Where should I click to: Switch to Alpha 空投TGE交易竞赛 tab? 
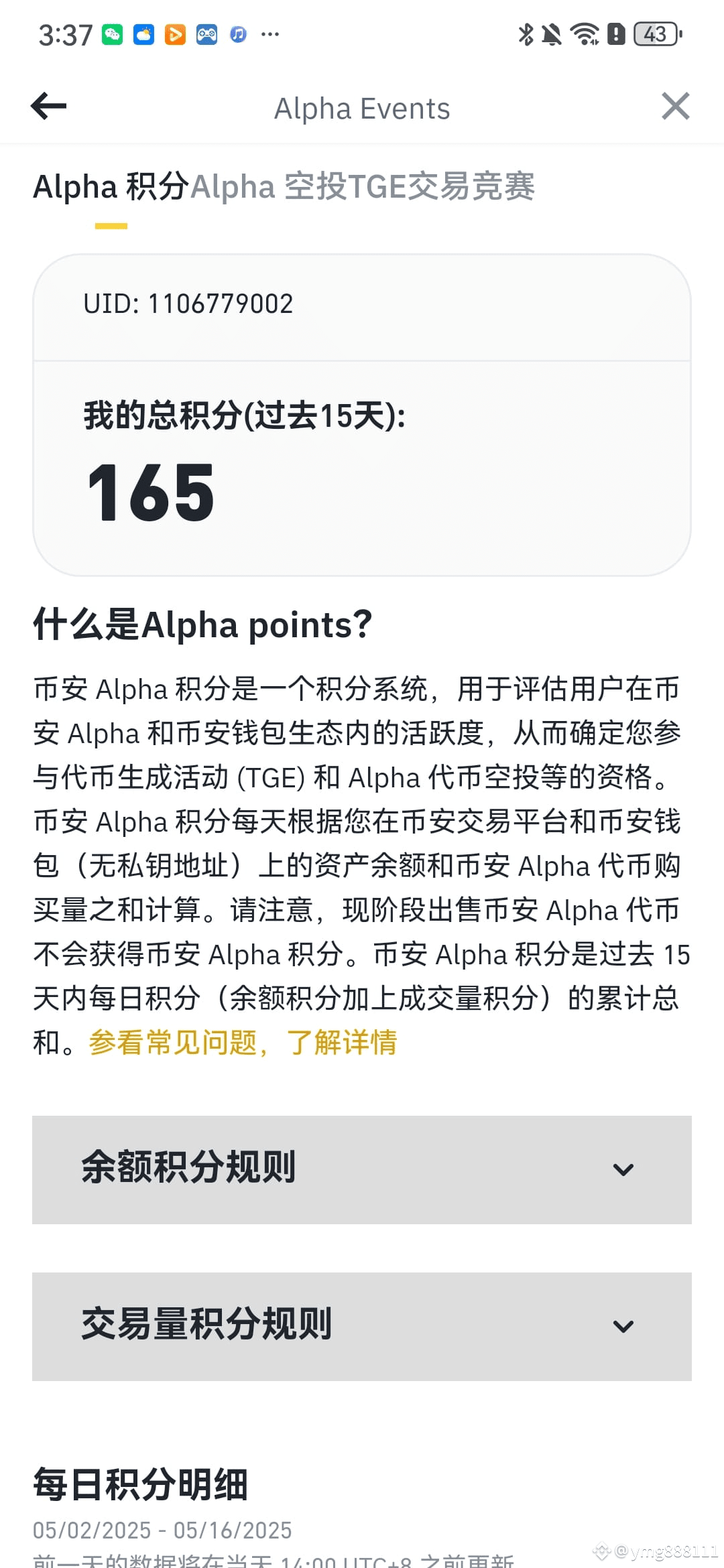(x=363, y=187)
